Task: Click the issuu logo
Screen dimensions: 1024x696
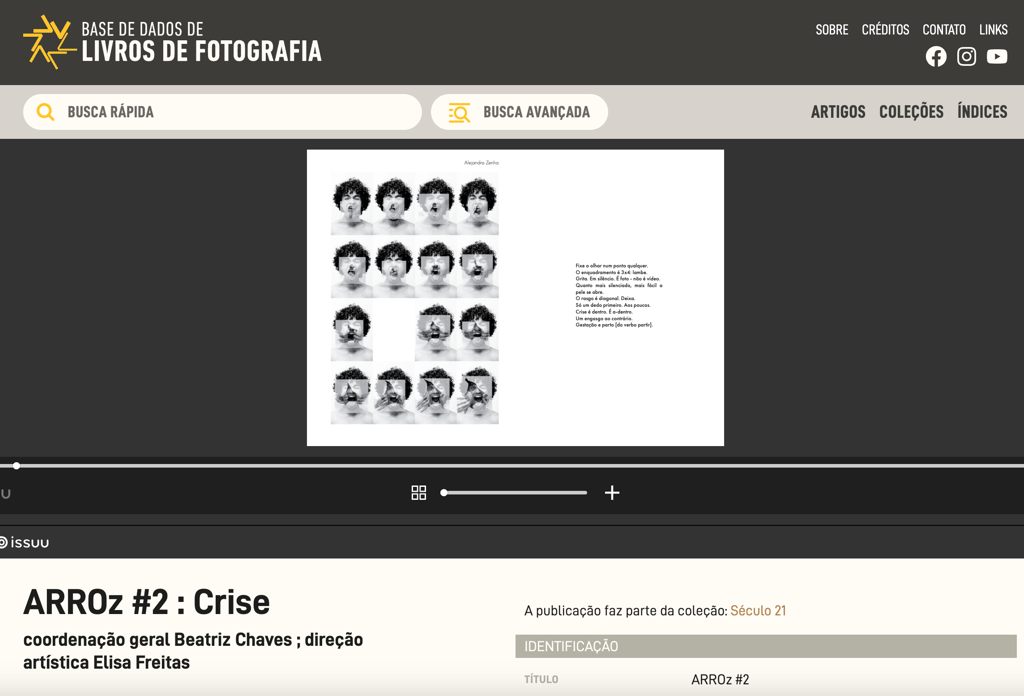Action: [x=24, y=543]
